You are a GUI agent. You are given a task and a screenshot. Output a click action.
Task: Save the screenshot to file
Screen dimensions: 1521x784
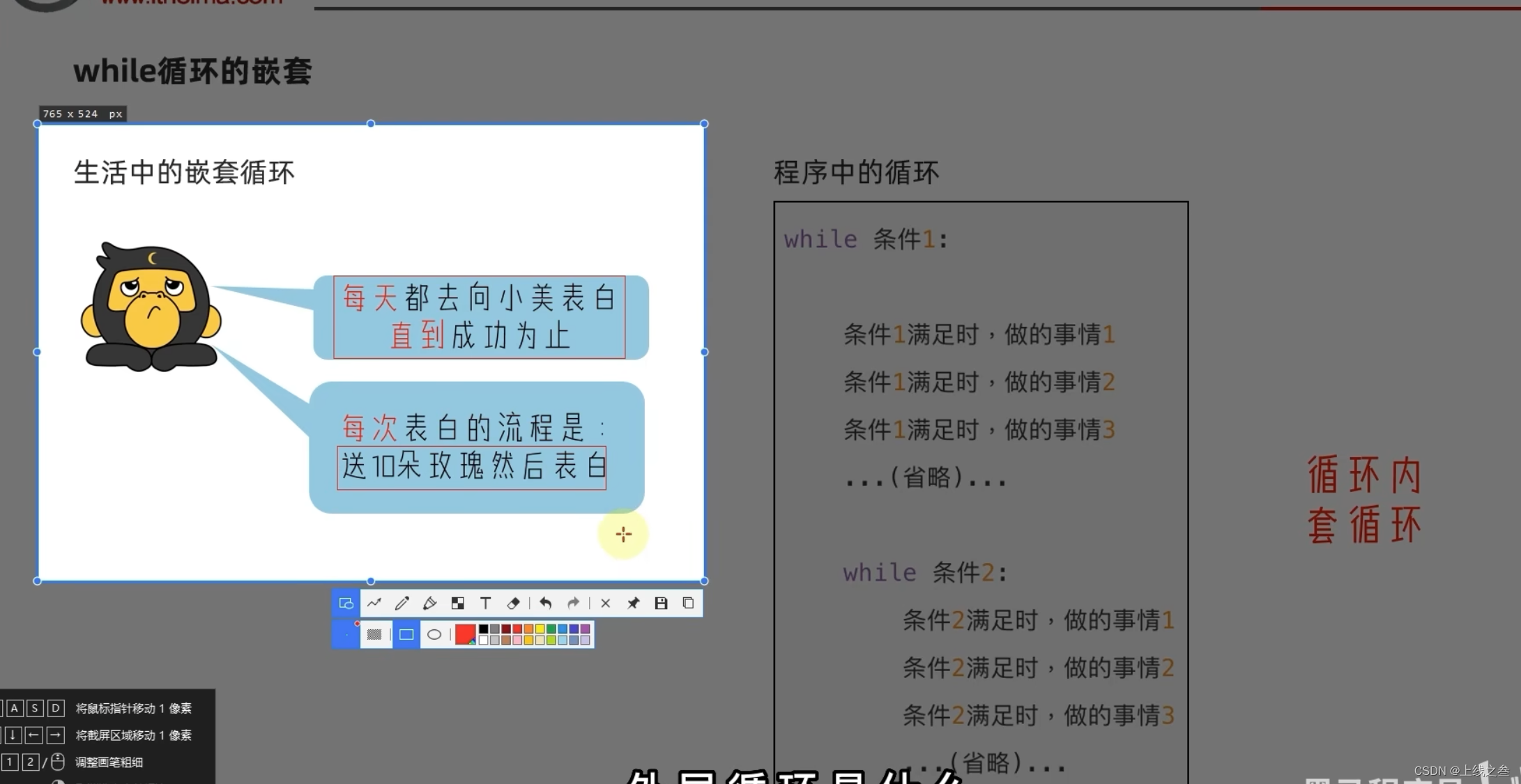pyautogui.click(x=661, y=604)
